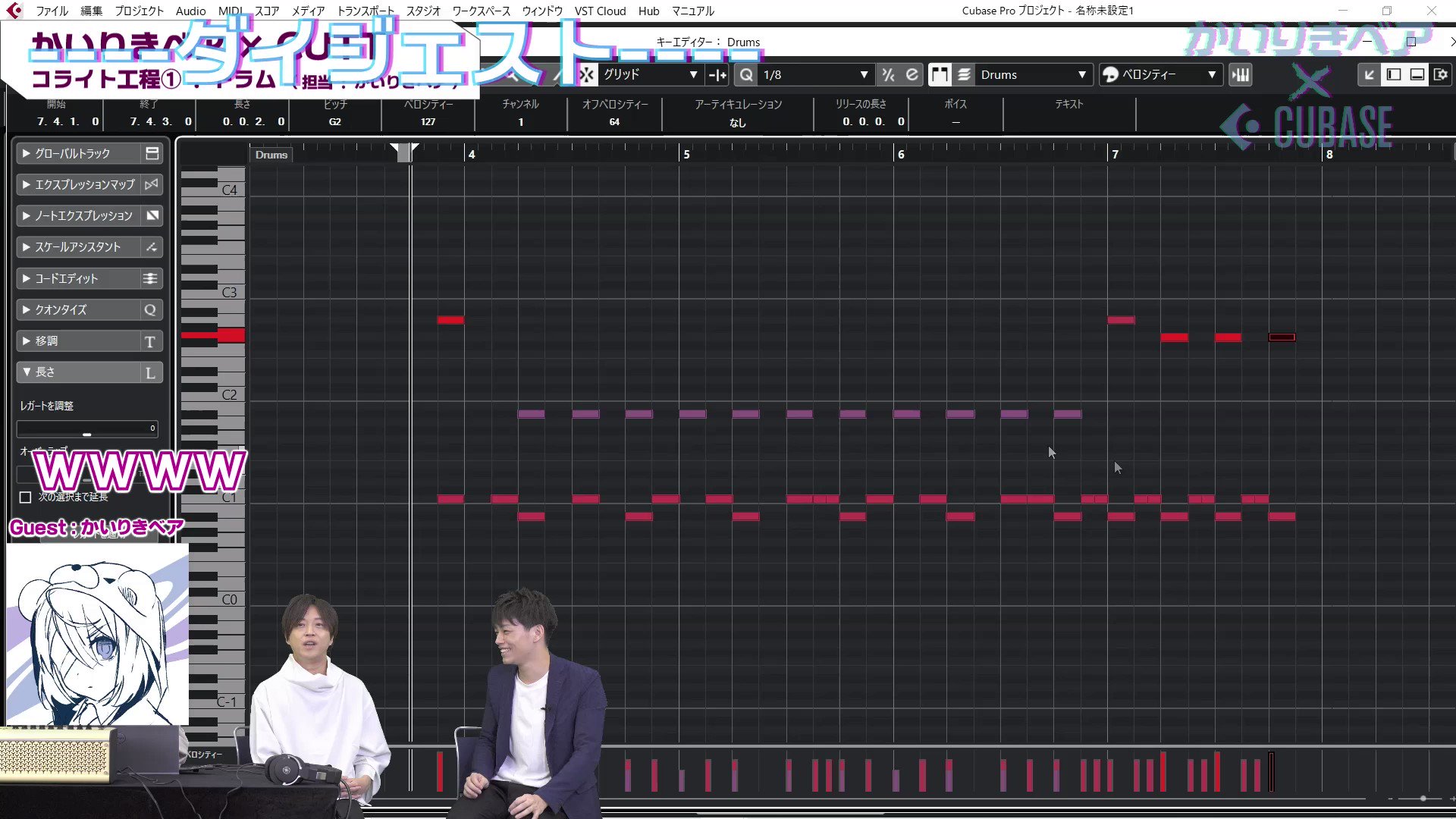Open the メディア menu
1456x819 pixels.
[308, 11]
